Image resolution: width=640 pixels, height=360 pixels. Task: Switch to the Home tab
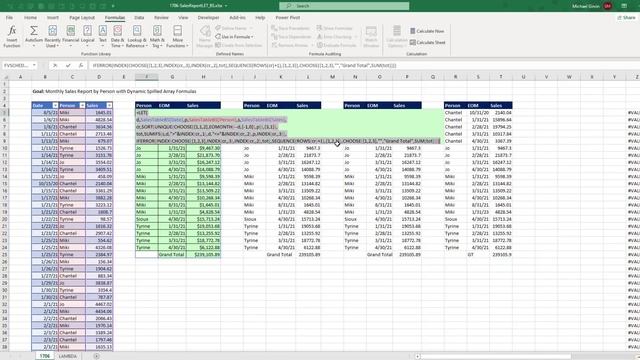pyautogui.click(x=30, y=18)
